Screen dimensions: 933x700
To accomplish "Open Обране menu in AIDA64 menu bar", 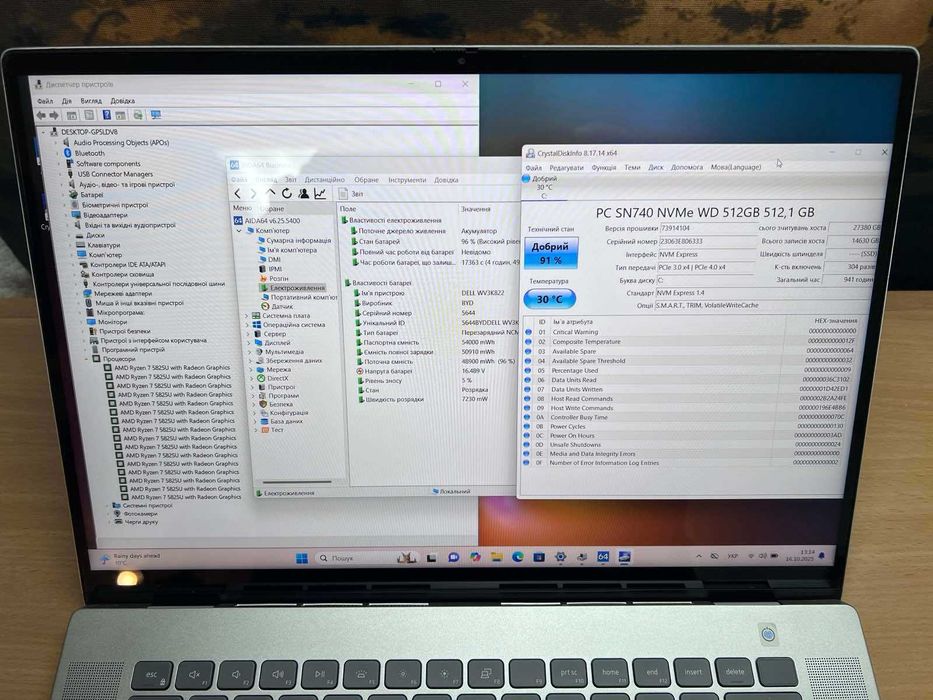I will (x=367, y=179).
